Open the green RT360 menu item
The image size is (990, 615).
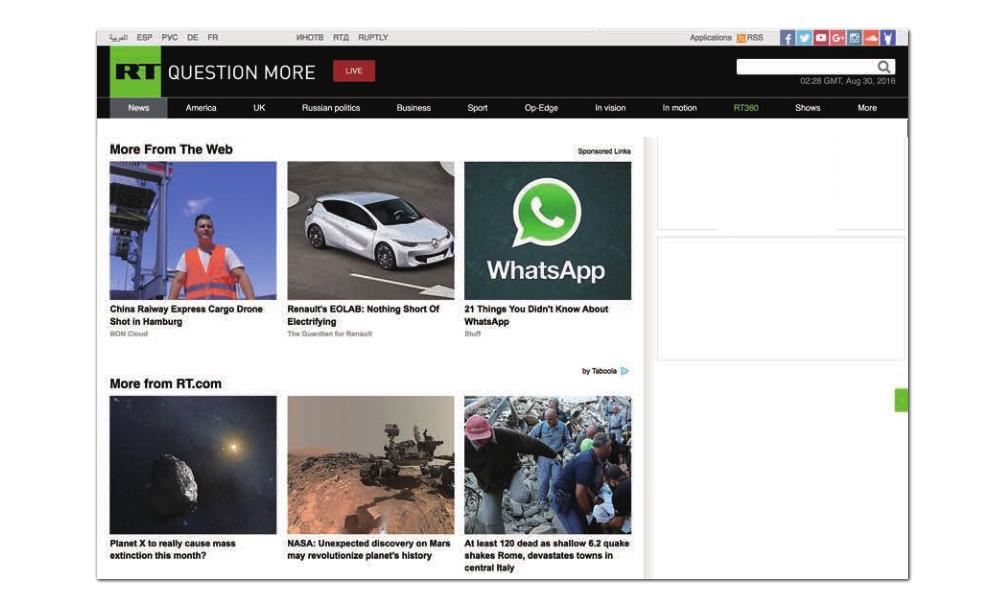746,108
